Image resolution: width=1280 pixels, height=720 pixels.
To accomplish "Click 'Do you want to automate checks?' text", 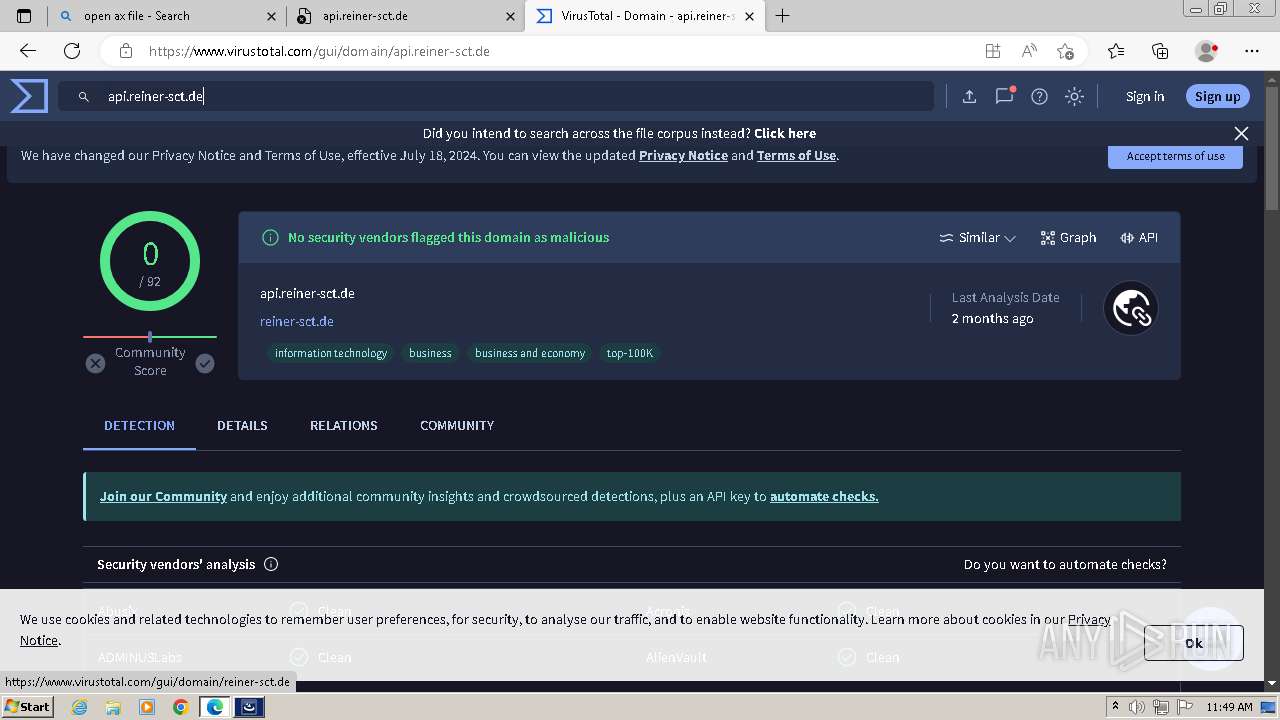I will pos(1065,564).
